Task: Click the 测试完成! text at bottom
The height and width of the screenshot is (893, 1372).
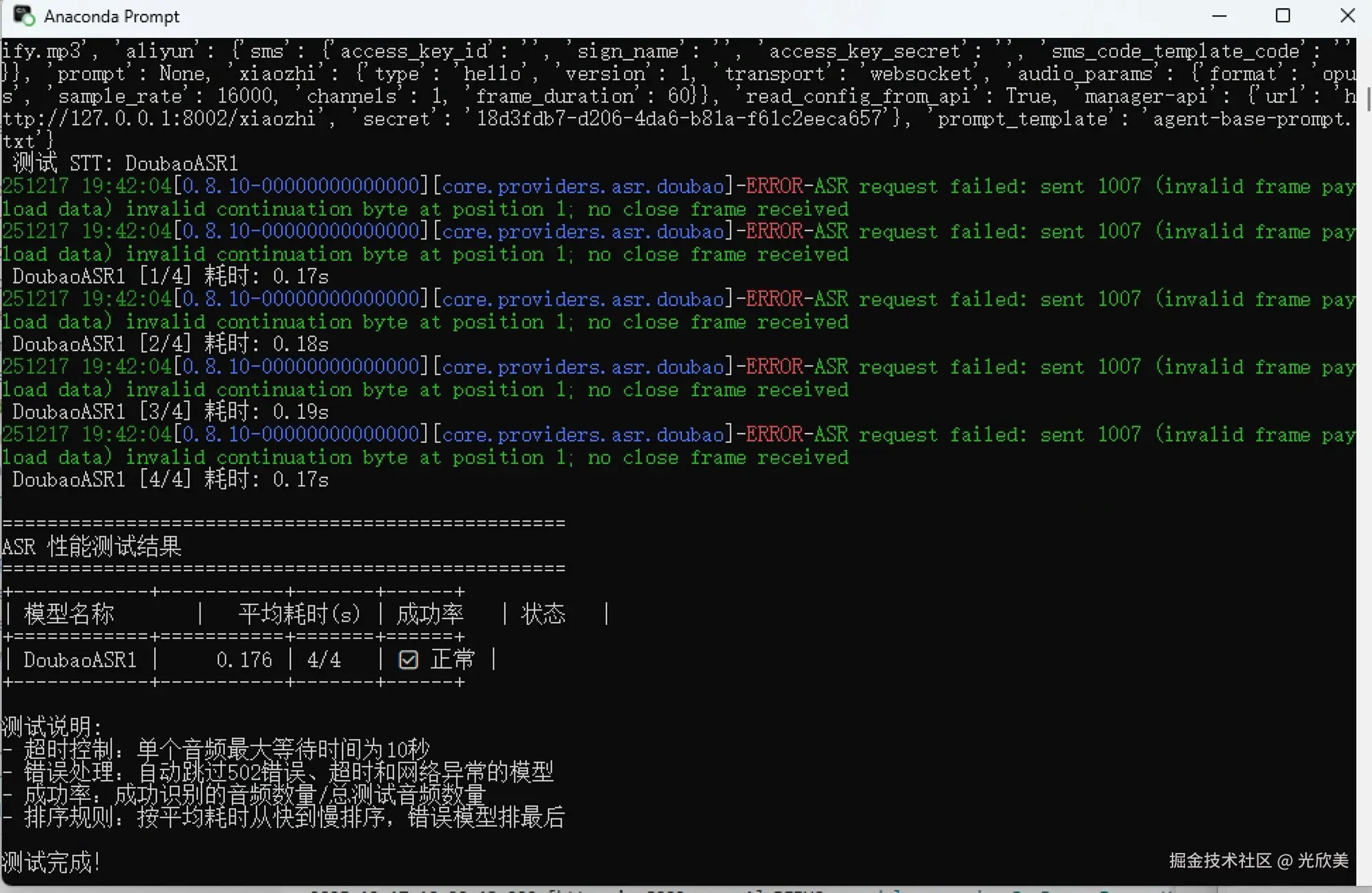Action: pos(51,862)
